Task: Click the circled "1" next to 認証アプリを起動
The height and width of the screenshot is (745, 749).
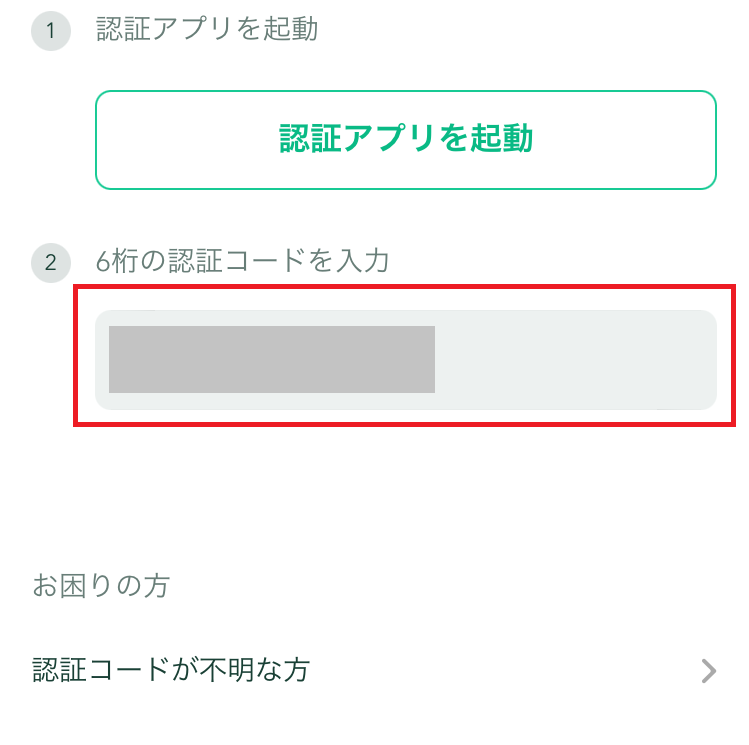Action: tap(51, 31)
